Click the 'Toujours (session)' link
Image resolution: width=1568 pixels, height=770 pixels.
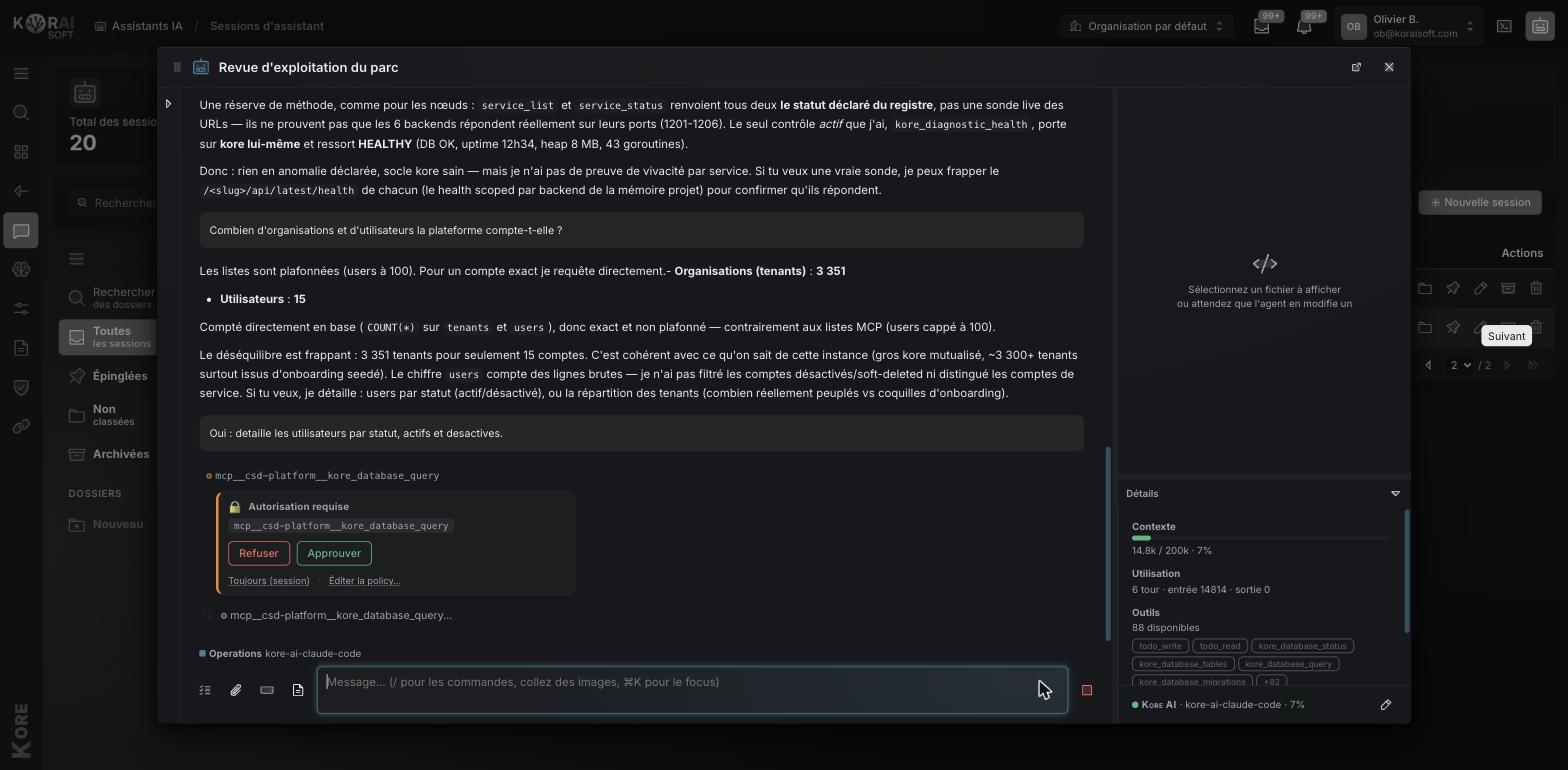[x=269, y=581]
